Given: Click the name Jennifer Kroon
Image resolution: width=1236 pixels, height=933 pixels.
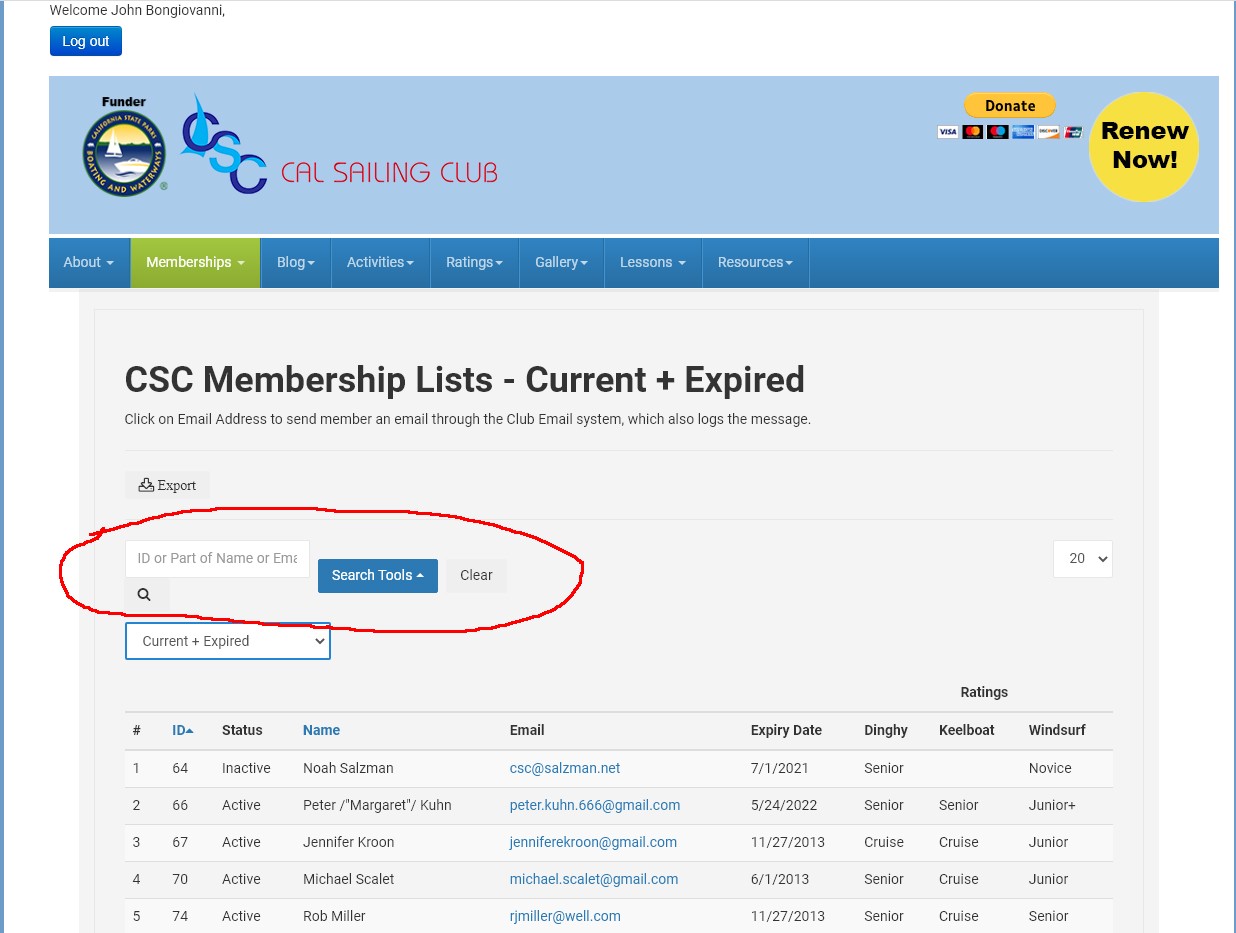Looking at the screenshot, I should click(348, 842).
